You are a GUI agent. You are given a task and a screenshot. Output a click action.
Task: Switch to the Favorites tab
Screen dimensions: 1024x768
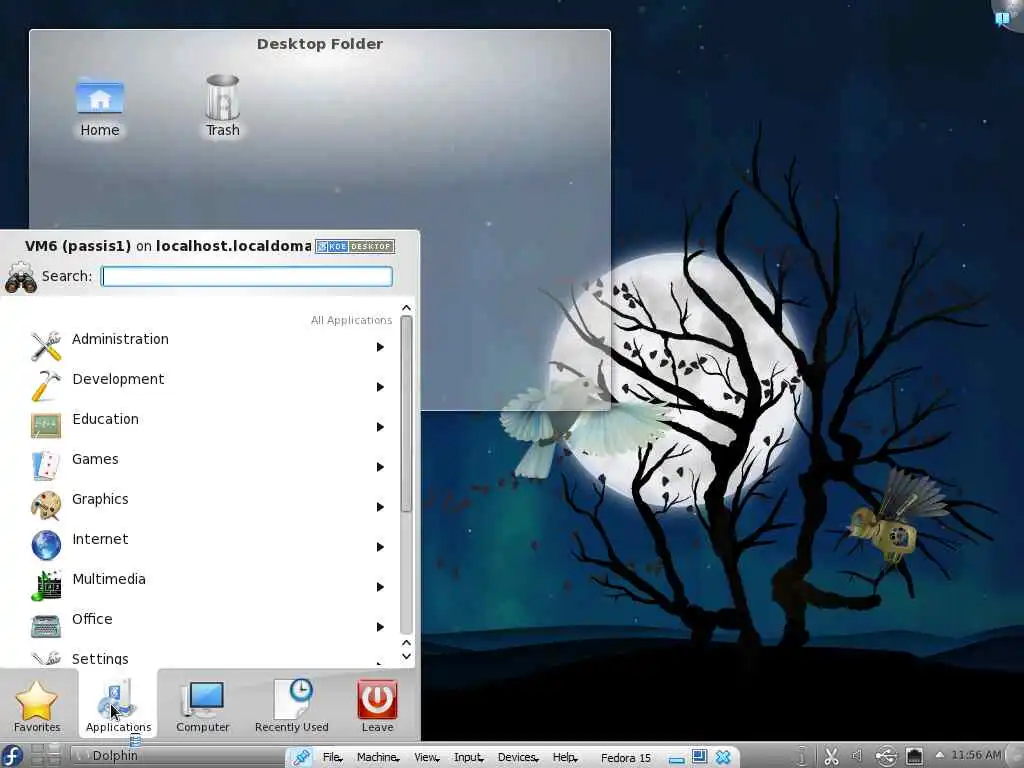pos(37,705)
